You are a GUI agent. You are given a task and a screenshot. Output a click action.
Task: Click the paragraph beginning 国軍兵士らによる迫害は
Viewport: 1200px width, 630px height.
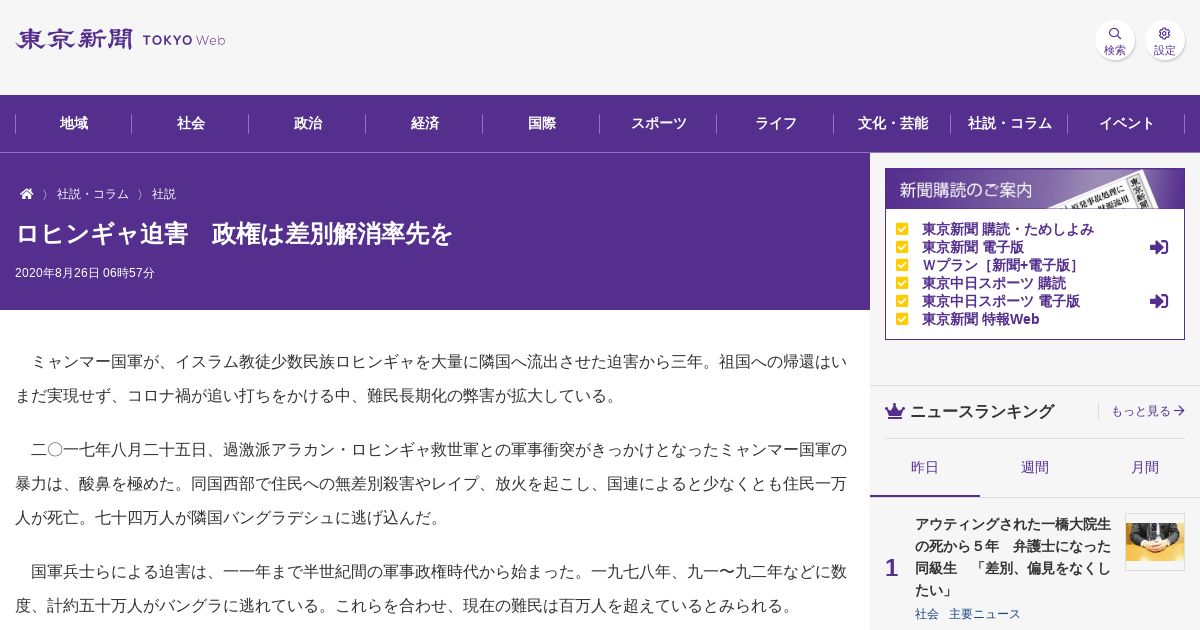click(431, 589)
